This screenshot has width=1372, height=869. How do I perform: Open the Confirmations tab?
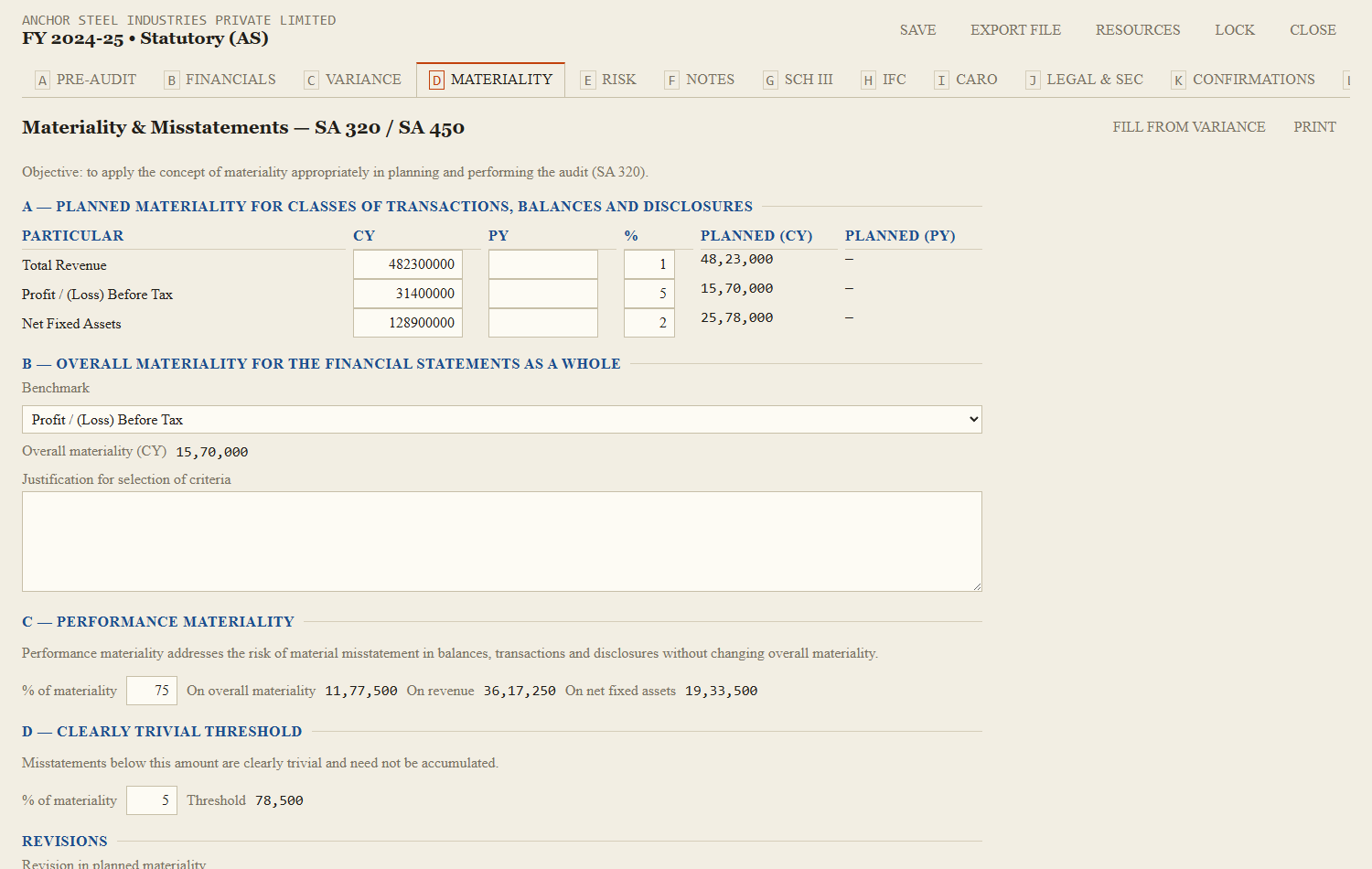[x=1243, y=80]
